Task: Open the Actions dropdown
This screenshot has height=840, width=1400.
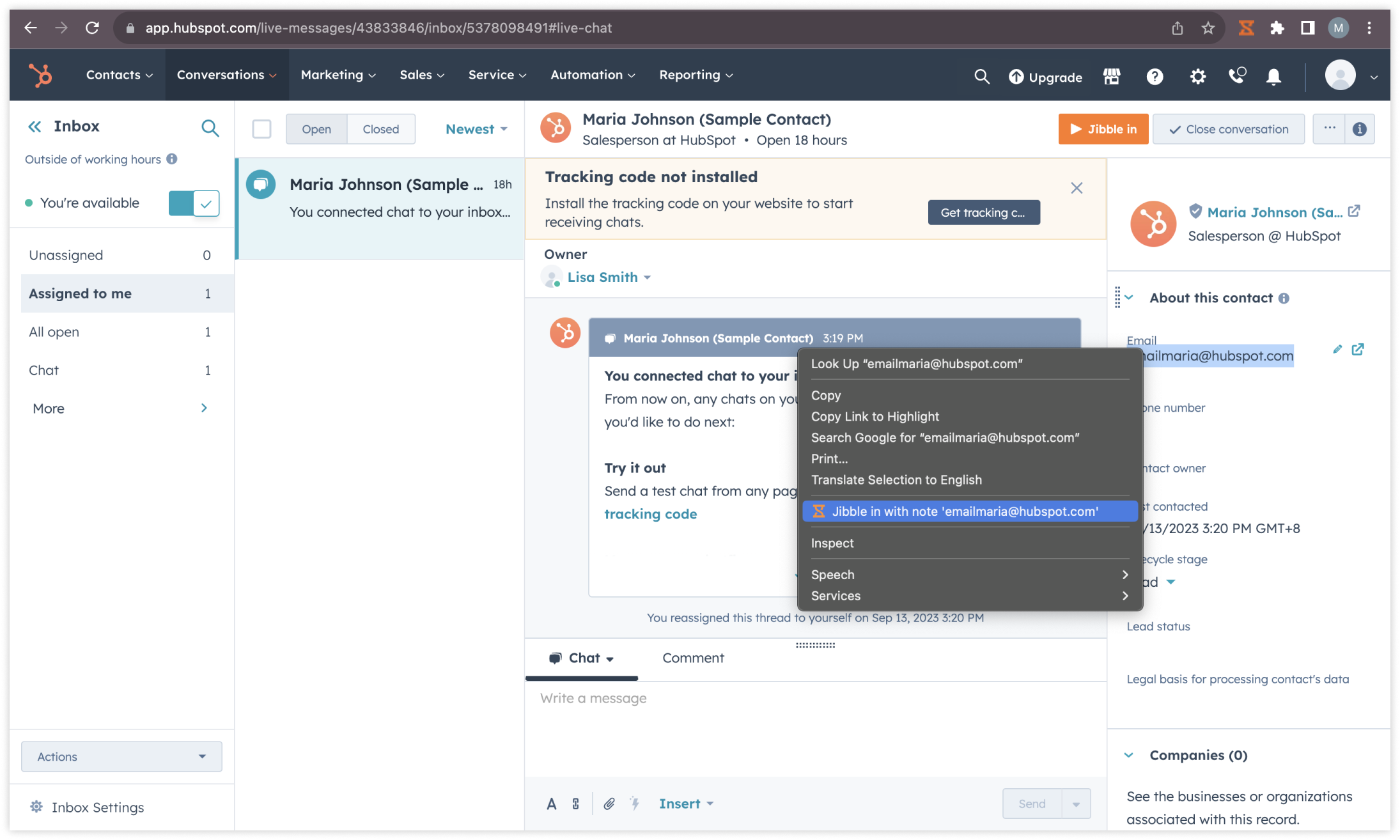Action: point(121,757)
